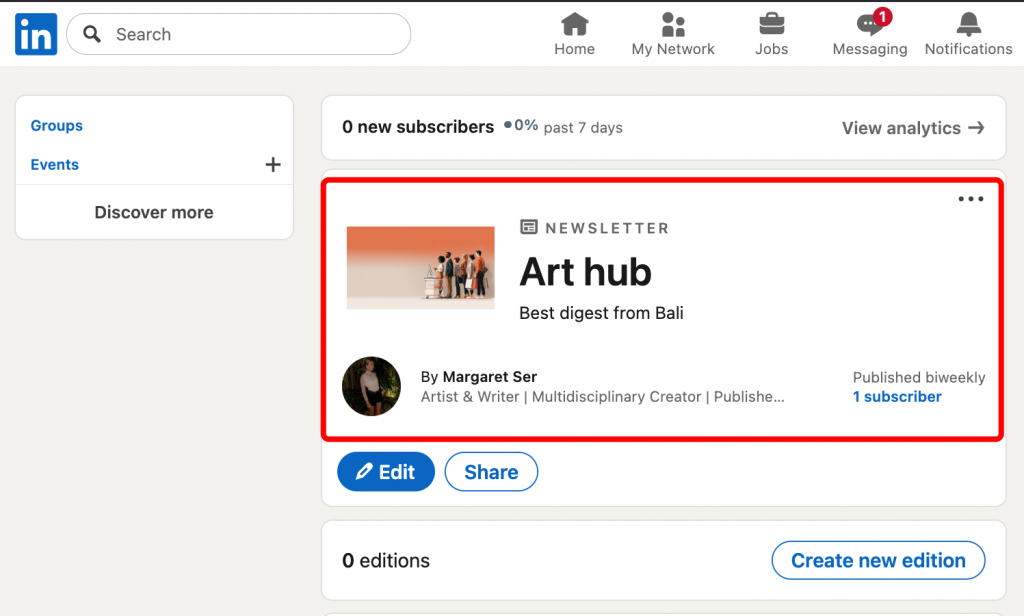Open Groups in the sidebar
Screen dimensions: 1024x616
(57, 126)
